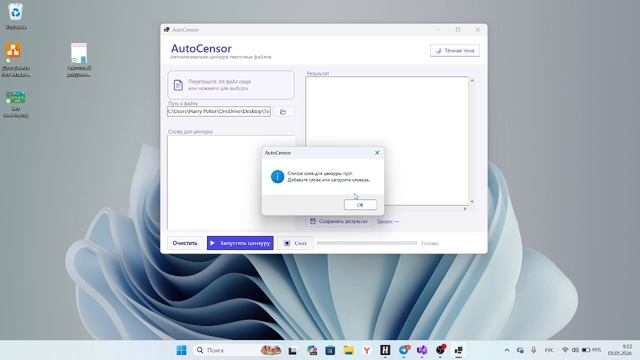Click the result horizontal scrollbar right arrow

pyautogui.click(x=464, y=209)
